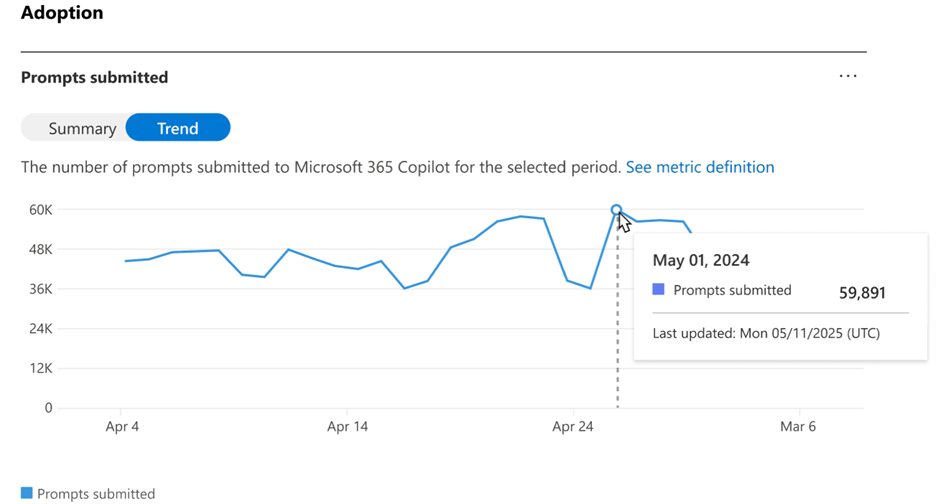Click the 36K y-axis label
The image size is (936, 504).
coord(40,289)
